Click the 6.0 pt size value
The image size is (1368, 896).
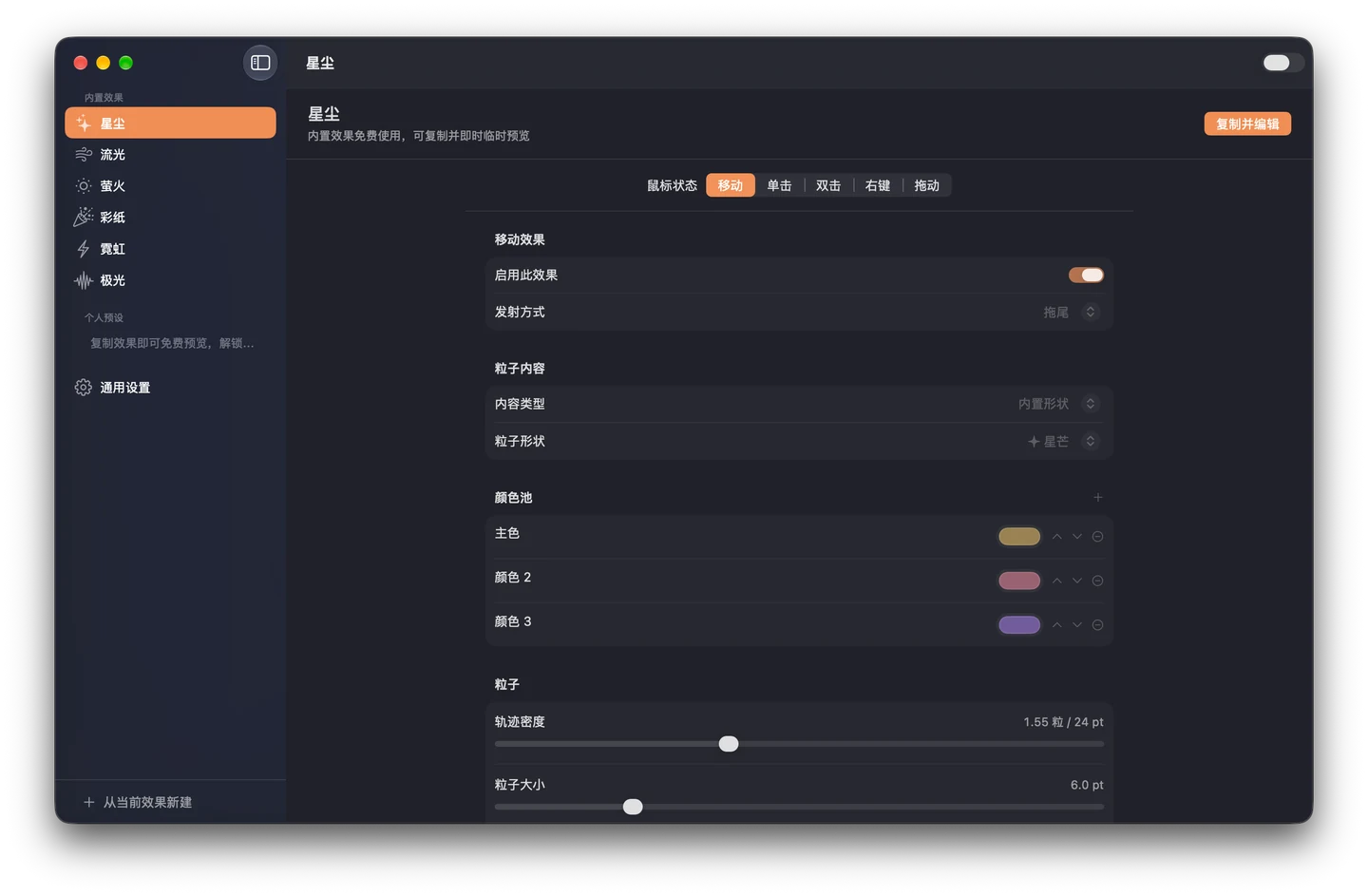click(x=1087, y=785)
